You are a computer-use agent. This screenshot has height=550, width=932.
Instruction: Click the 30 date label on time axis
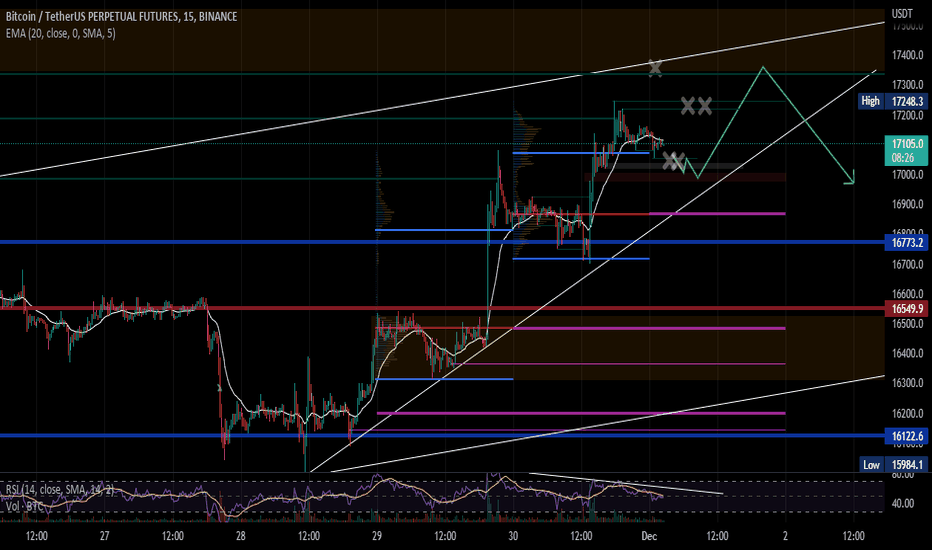(x=513, y=536)
